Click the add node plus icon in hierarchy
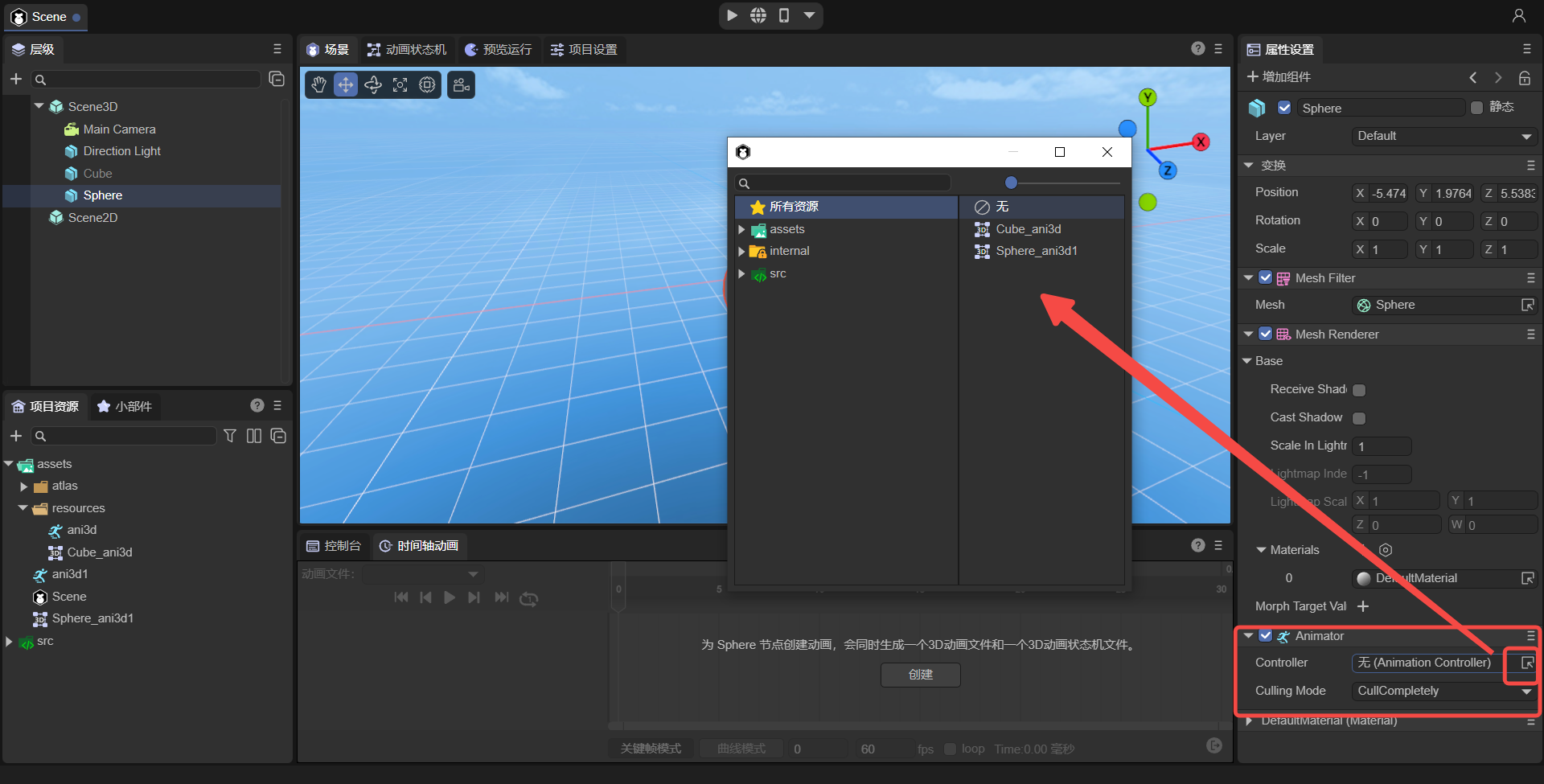This screenshot has height=784, width=1544. click(15, 79)
